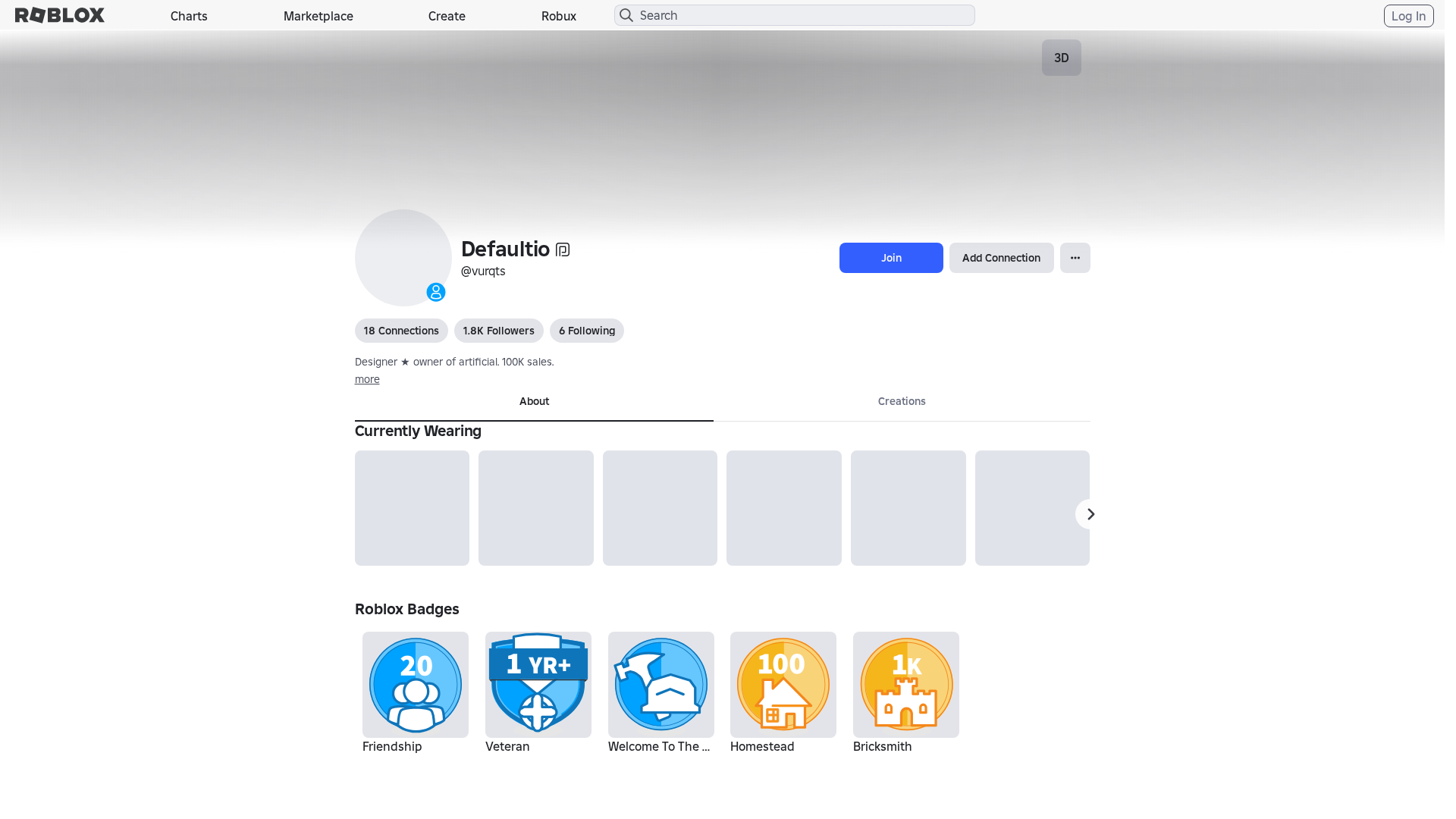Viewport: 1456px width, 819px height.
Task: Click the Welcome To The ... label
Action: tap(659, 746)
